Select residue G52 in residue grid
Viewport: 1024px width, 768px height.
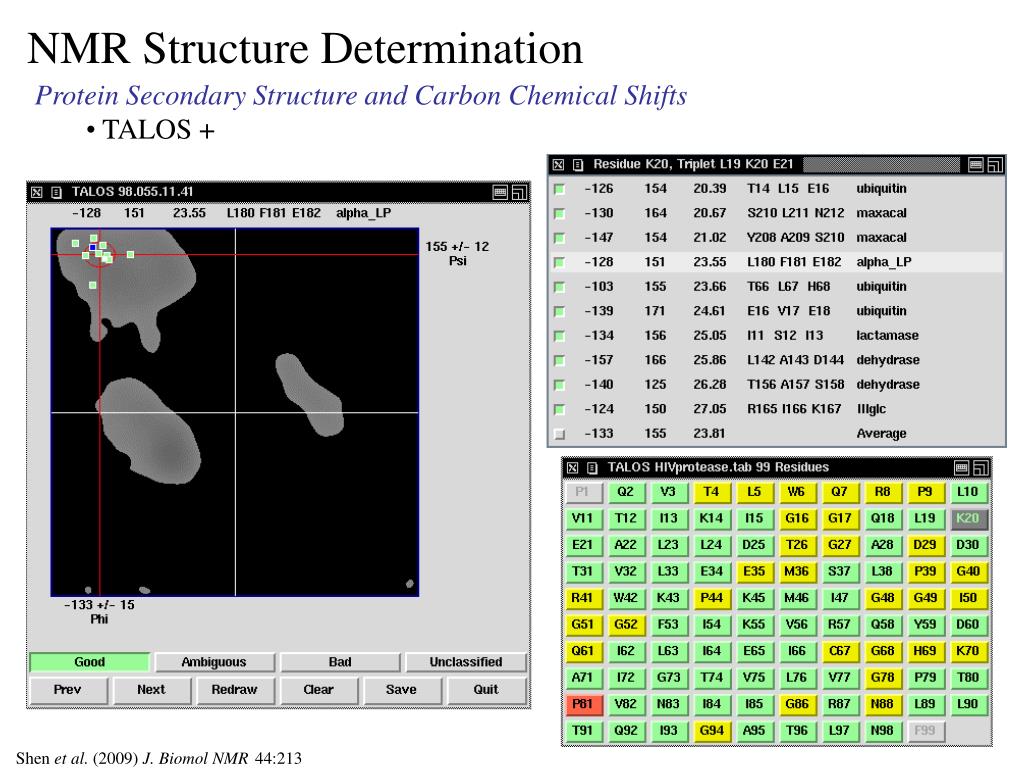626,625
